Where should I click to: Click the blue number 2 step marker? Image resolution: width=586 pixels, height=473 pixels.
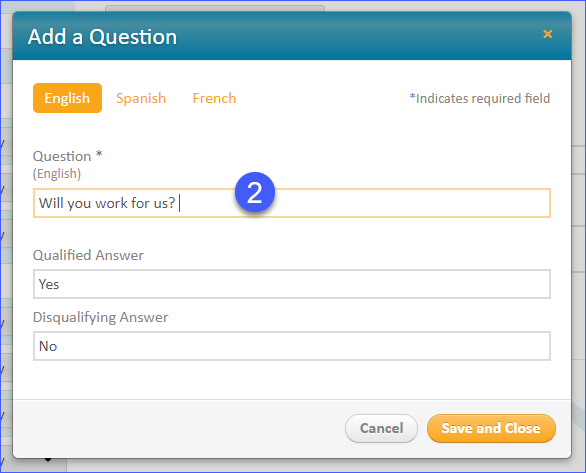(x=255, y=192)
